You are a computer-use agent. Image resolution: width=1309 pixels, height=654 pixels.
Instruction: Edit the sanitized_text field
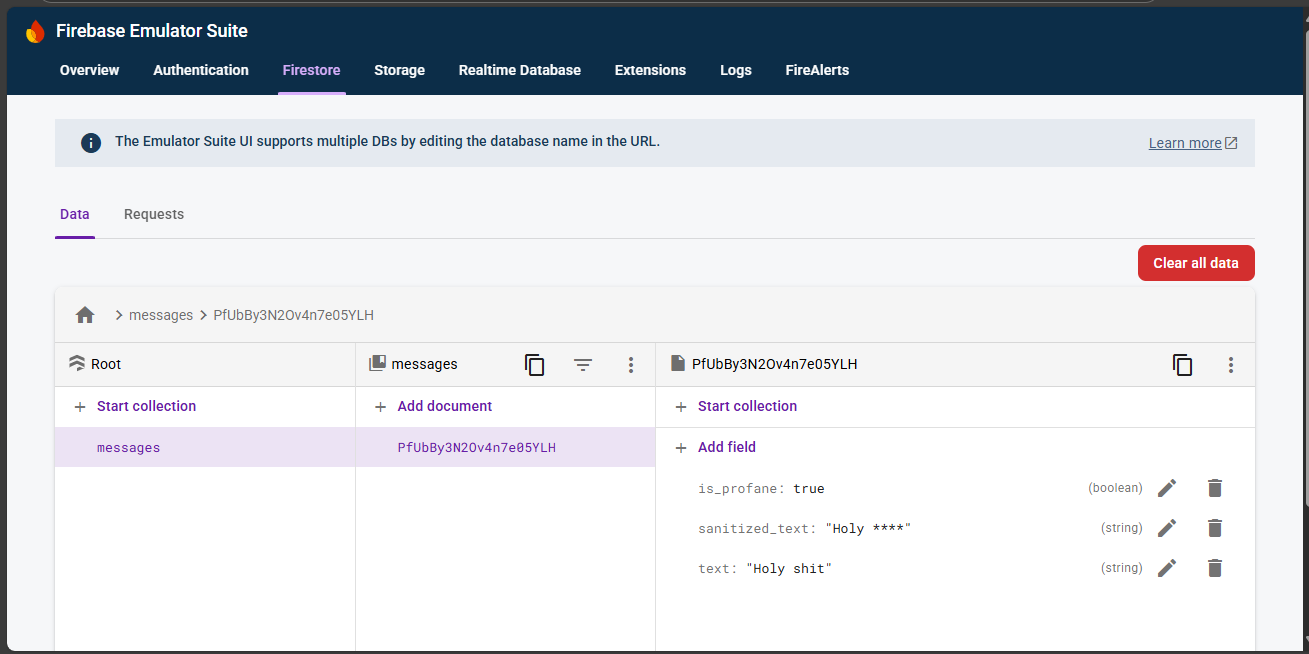pos(1166,528)
